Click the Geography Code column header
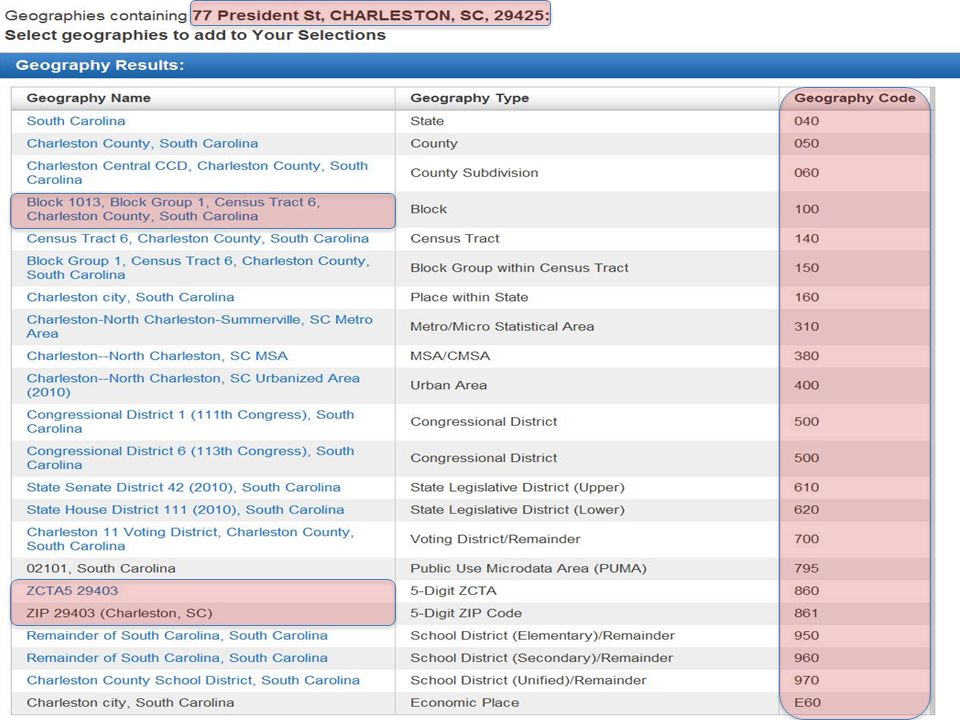The width and height of the screenshot is (960, 720). pos(855,98)
